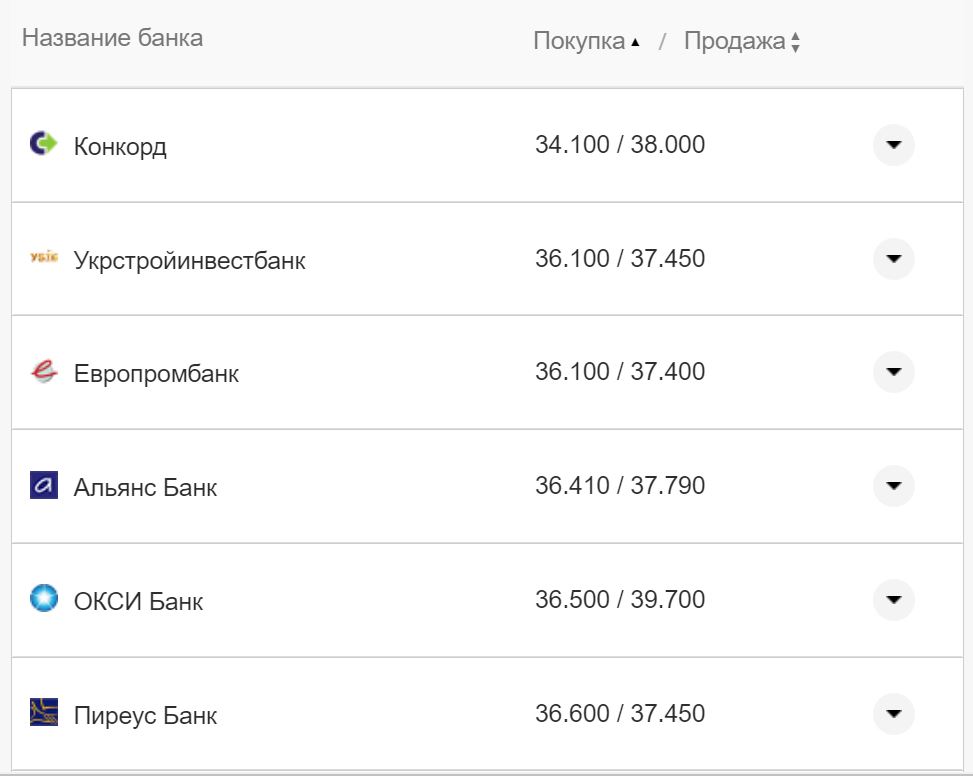Click the Европромбанк red logo icon
Image resolution: width=973 pixels, height=776 pixels.
click(x=44, y=372)
